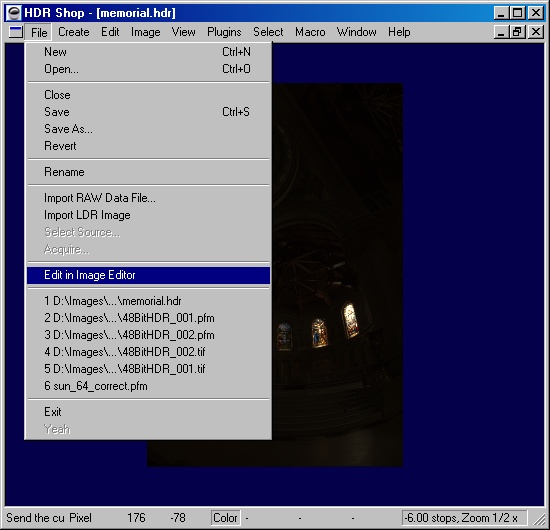Open the Plugins menu
The width and height of the screenshot is (550, 530).
tap(224, 32)
